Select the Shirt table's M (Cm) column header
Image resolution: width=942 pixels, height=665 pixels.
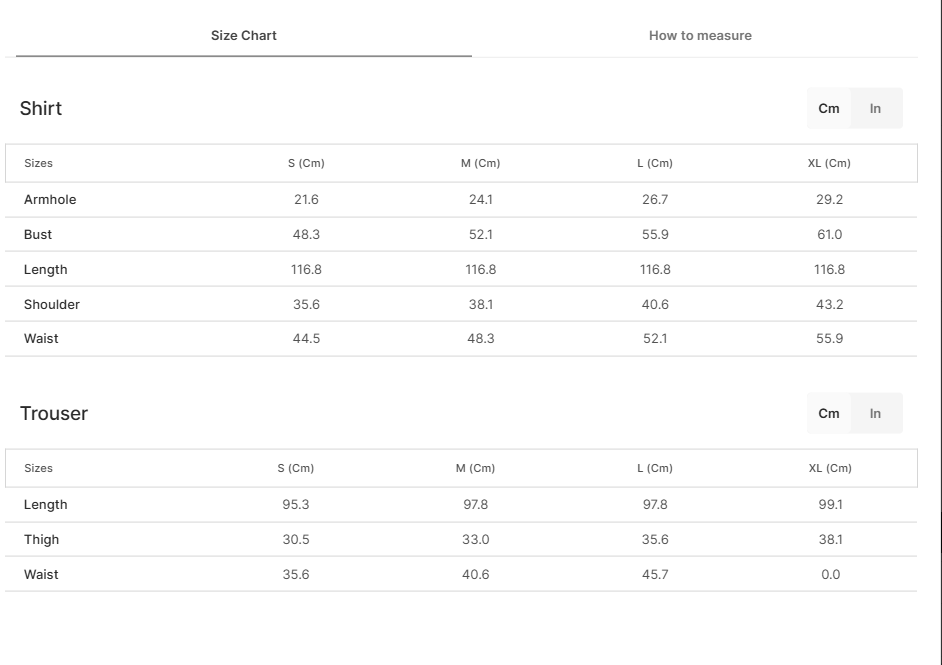point(480,163)
